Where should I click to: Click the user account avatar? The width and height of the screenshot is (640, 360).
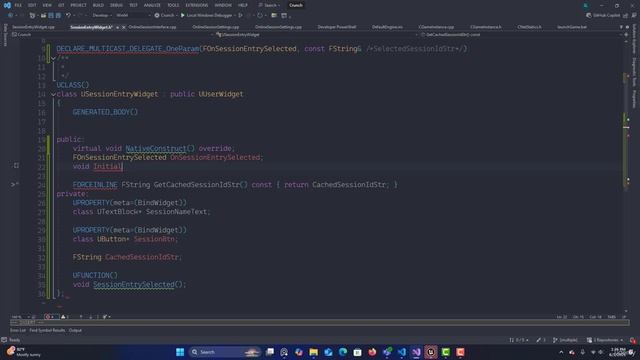[x=585, y=5]
